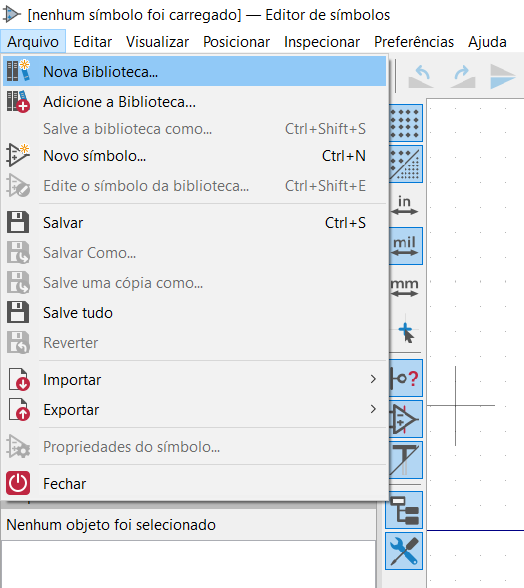Select Nova Biblioteca menu entry
Screen dimensions: 524x588
pos(194,71)
